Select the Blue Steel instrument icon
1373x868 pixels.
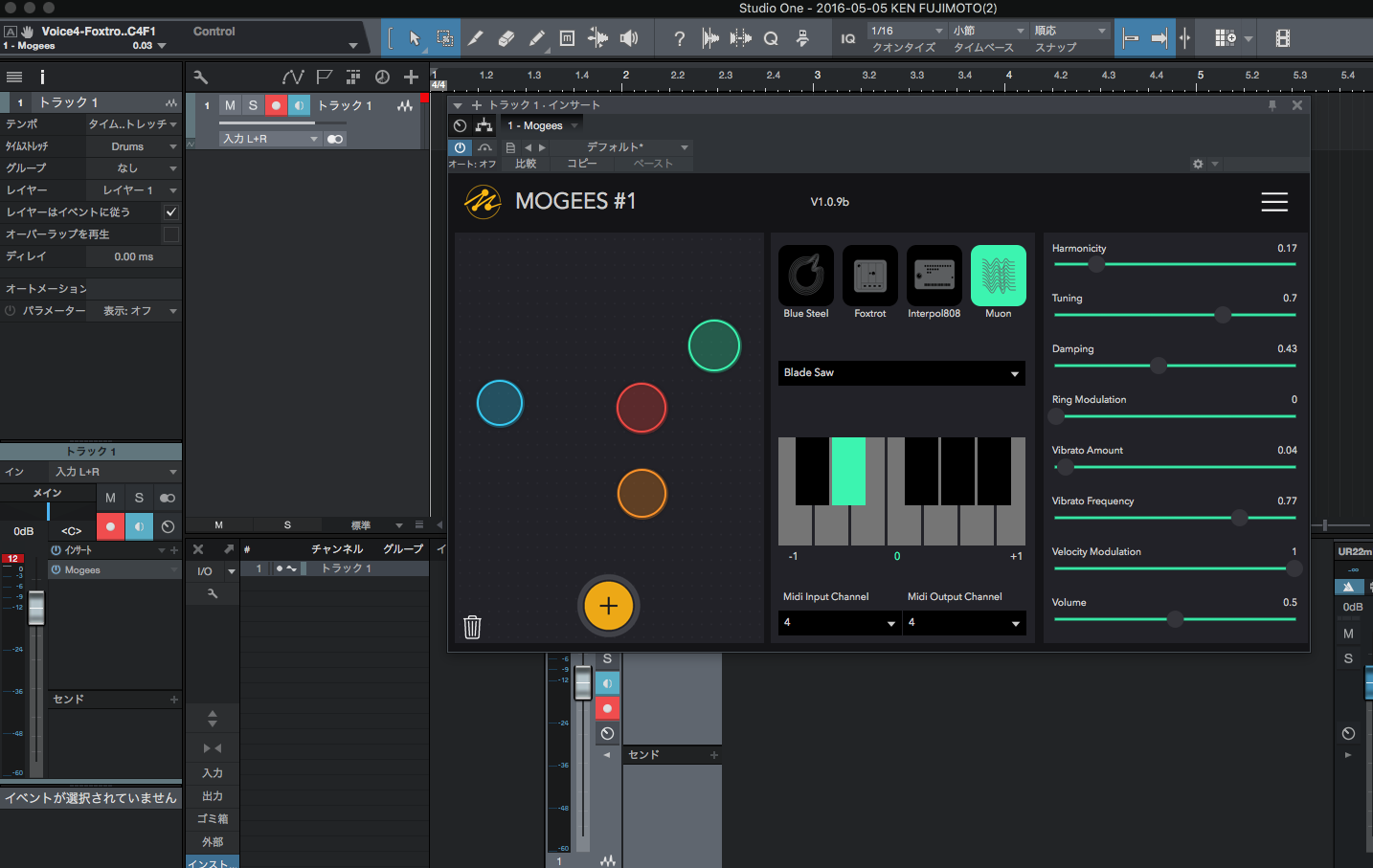coord(806,276)
